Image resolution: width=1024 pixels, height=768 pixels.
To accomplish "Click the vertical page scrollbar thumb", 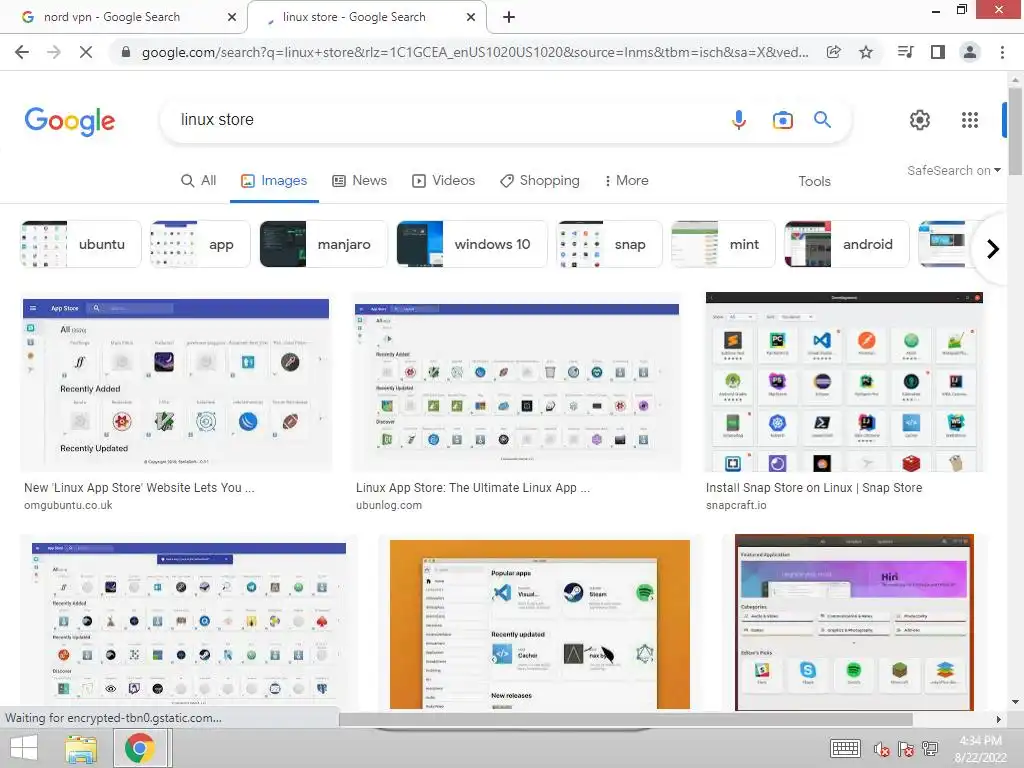I will point(1015,131).
